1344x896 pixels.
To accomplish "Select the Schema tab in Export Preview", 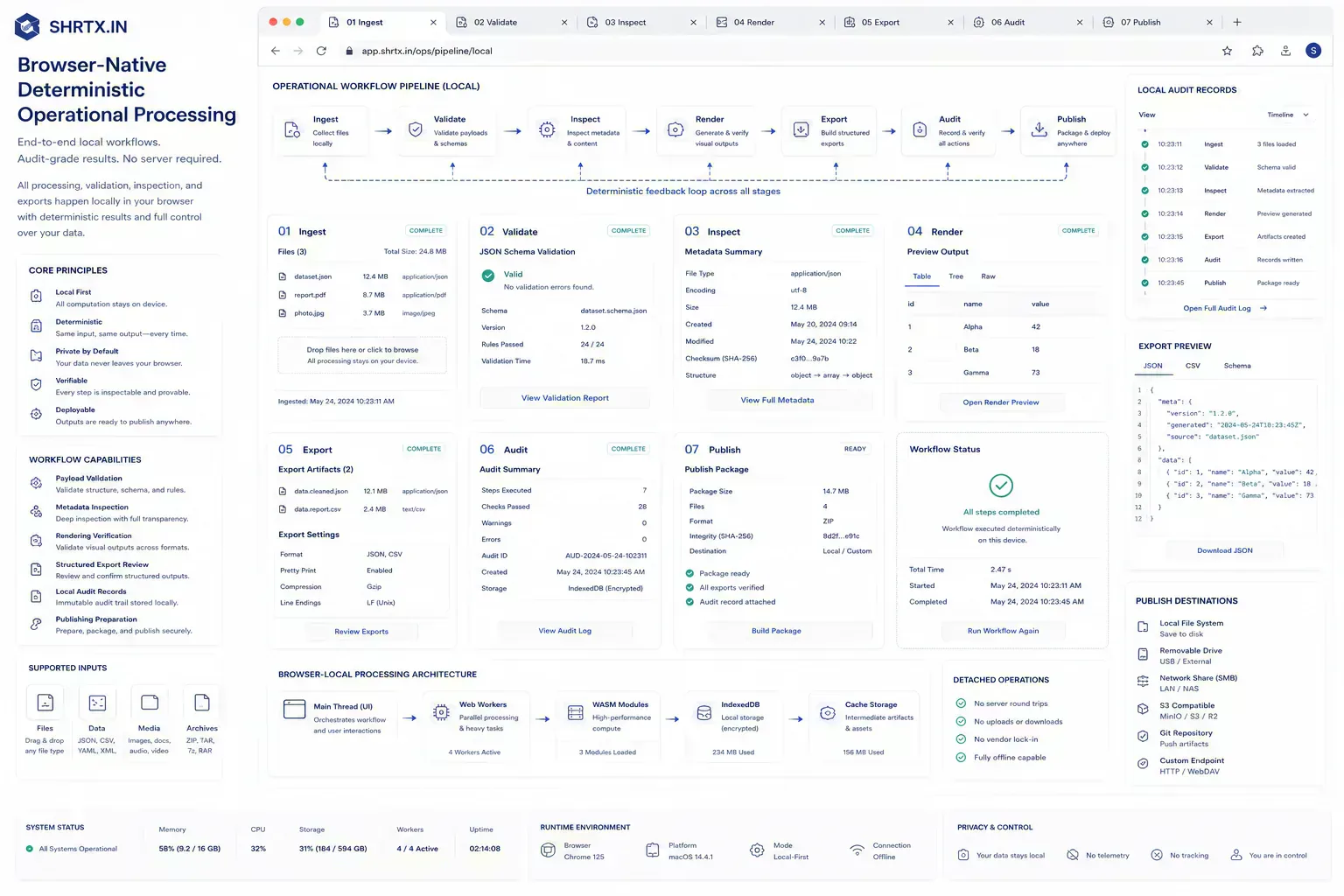I will pyautogui.click(x=1237, y=366).
